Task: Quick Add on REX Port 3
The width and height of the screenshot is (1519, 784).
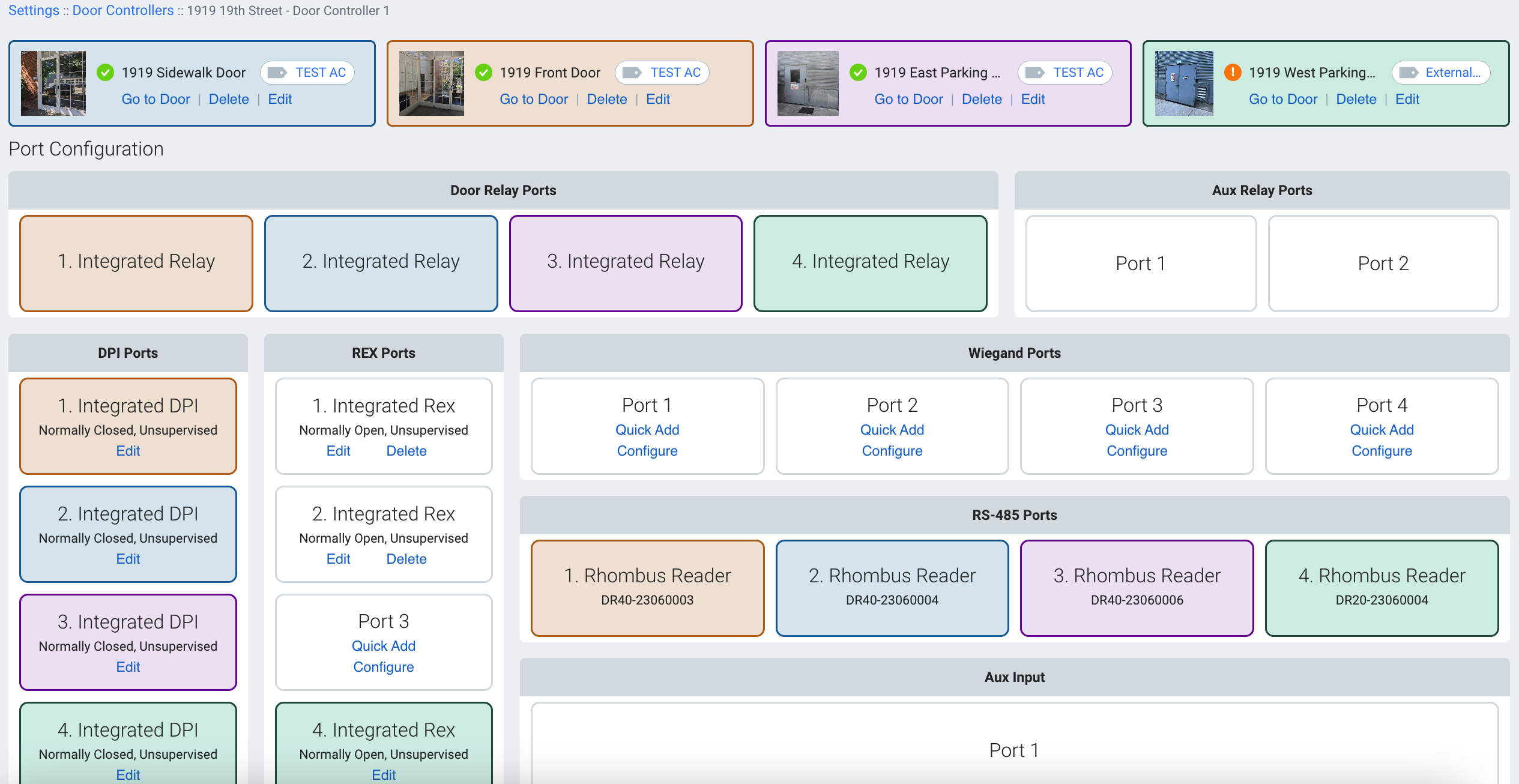Action: tap(383, 645)
